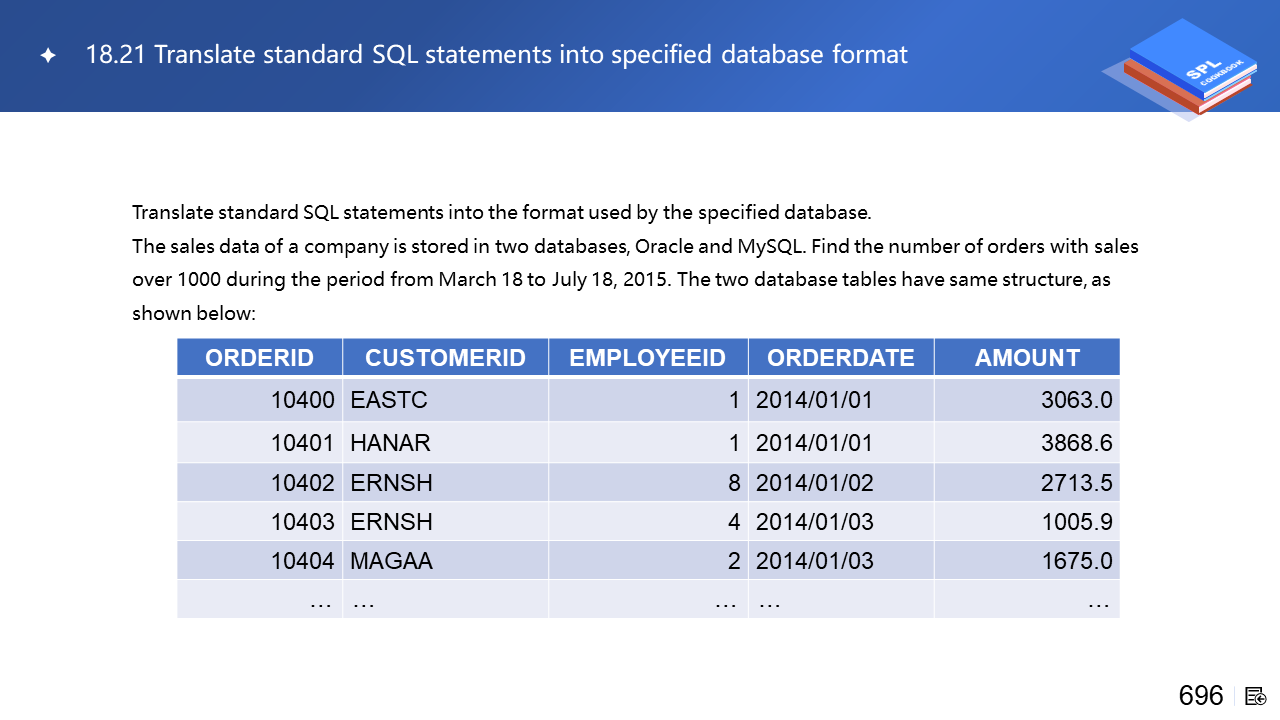Click the AMOUNT column header
The image size is (1280, 720).
click(1027, 358)
